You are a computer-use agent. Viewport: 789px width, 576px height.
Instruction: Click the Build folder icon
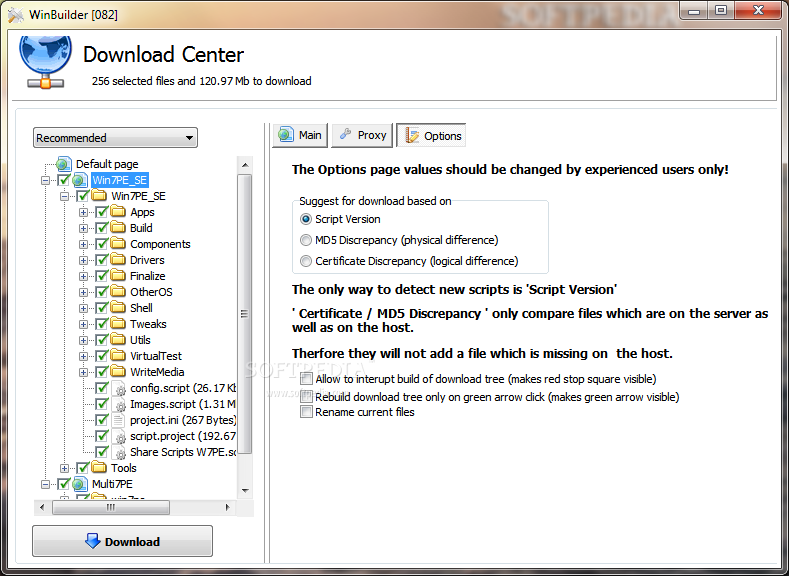click(118, 227)
